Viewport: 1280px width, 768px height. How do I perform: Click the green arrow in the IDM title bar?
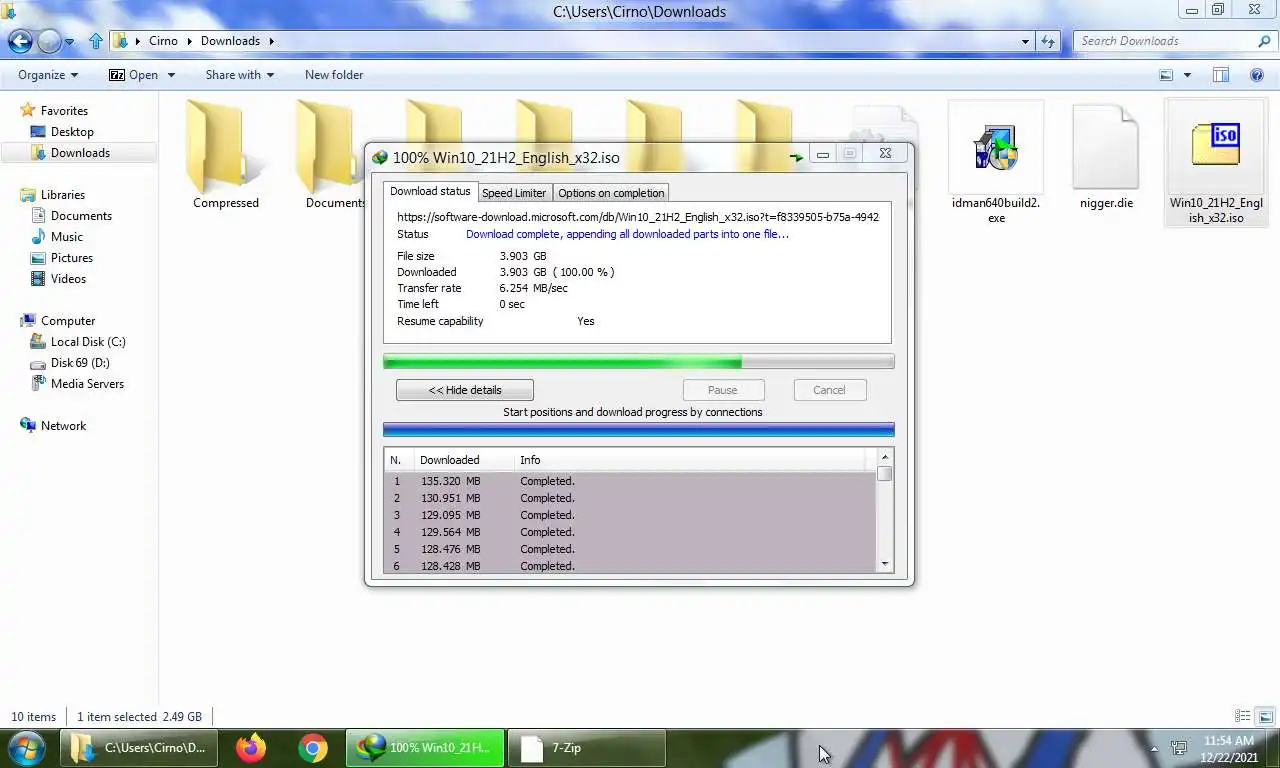click(x=796, y=157)
